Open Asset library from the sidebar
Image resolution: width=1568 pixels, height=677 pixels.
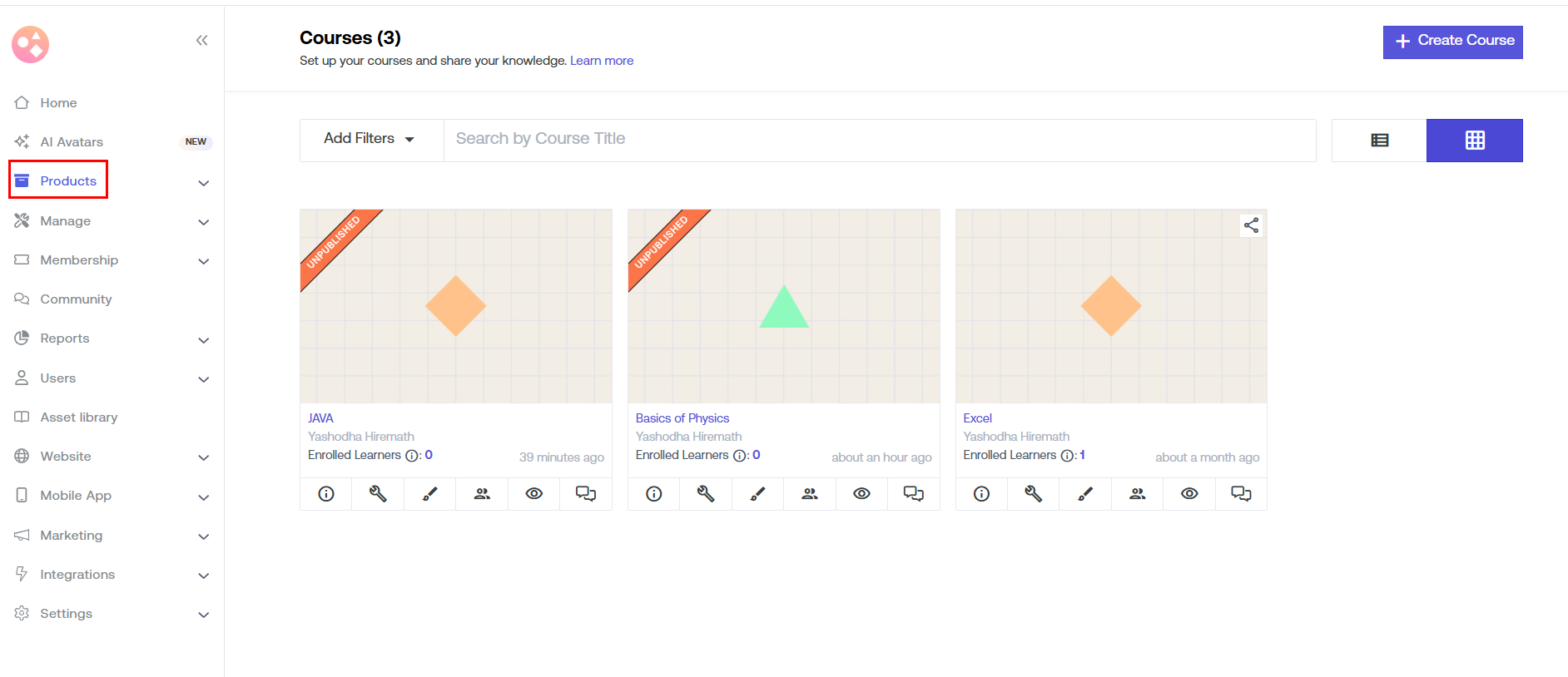pyautogui.click(x=78, y=418)
